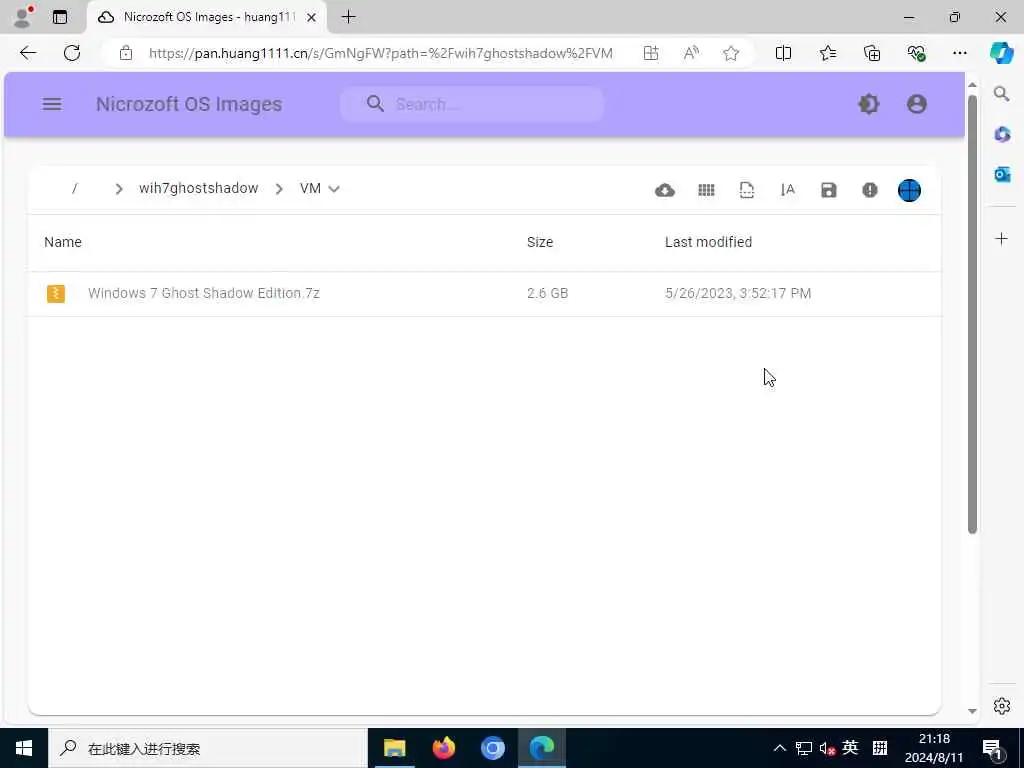Show hidden system tray icons chevron
Image resolution: width=1024 pixels, height=768 pixels.
coord(780,748)
